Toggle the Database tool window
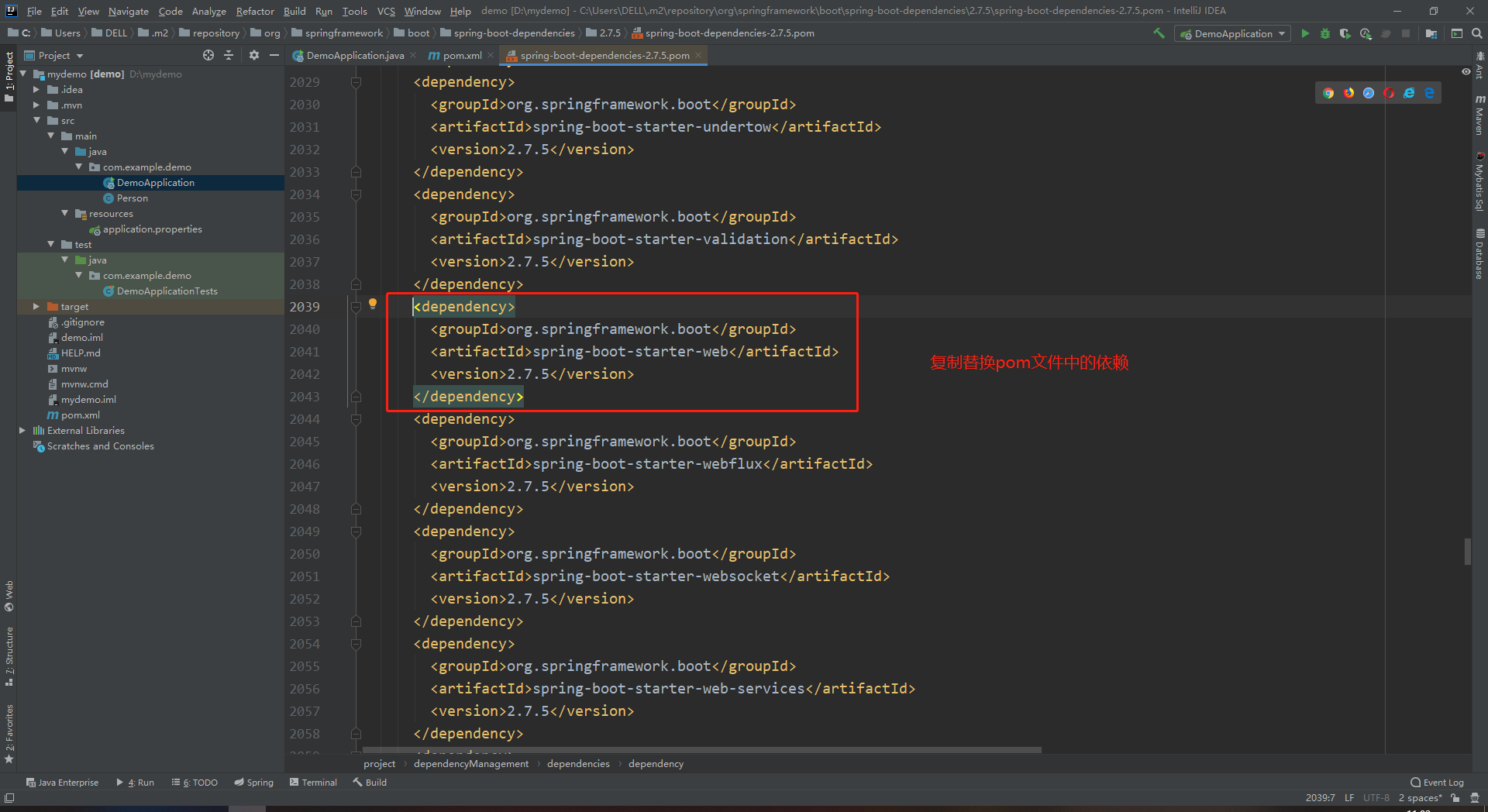This screenshot has height=812, width=1488. [x=1479, y=254]
